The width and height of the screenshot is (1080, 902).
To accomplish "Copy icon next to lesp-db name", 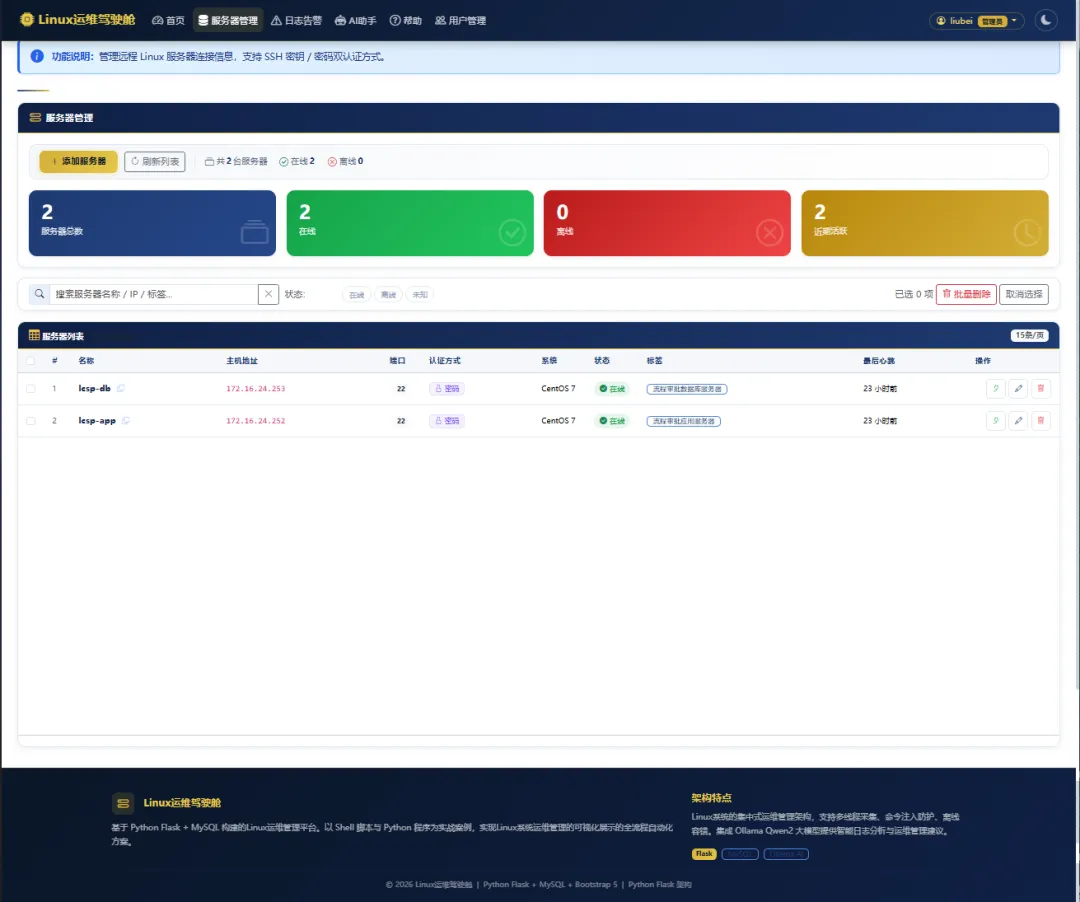I will pos(121,388).
